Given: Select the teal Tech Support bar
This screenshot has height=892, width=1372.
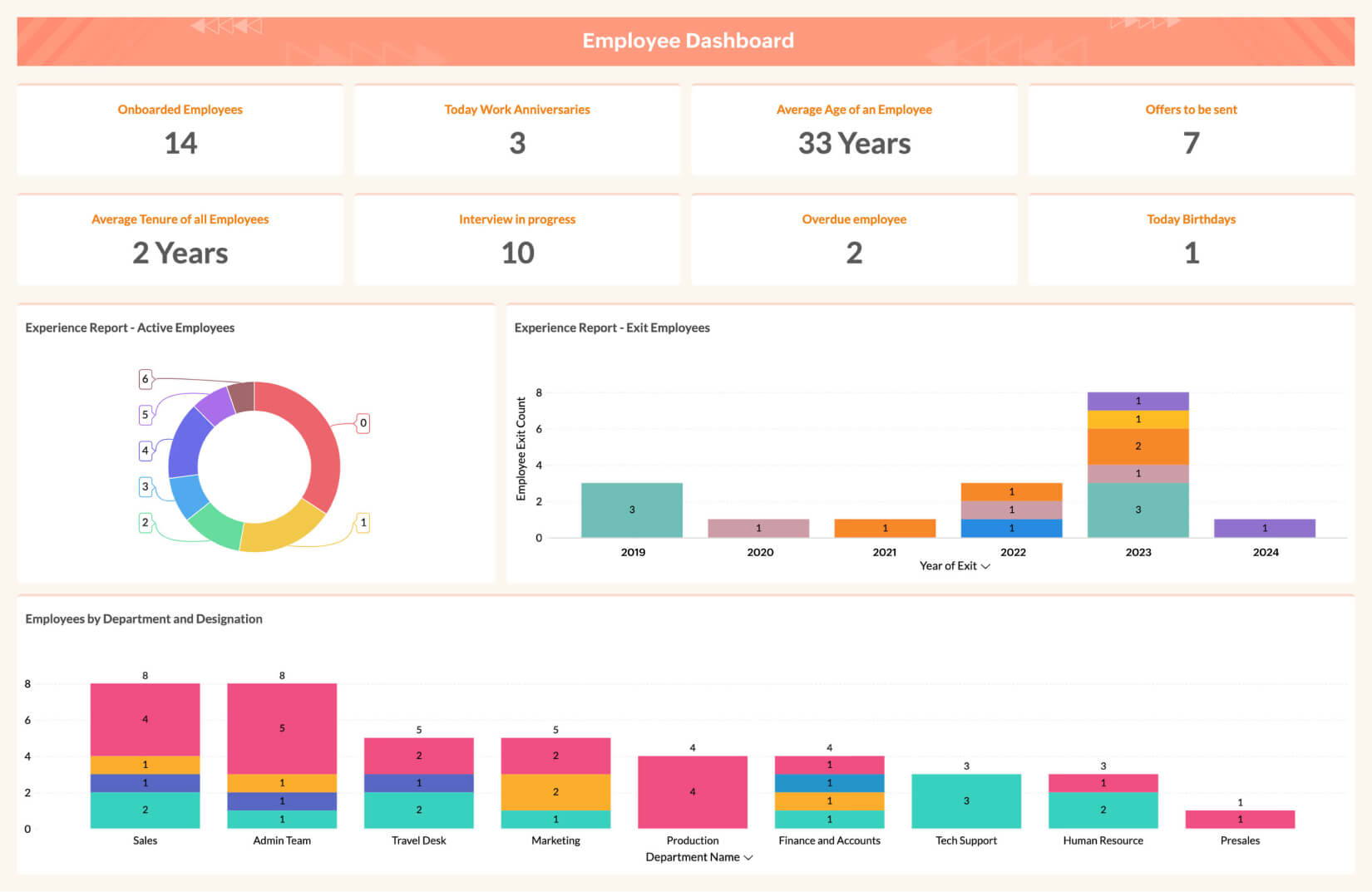Looking at the screenshot, I should pyautogui.click(x=966, y=801).
